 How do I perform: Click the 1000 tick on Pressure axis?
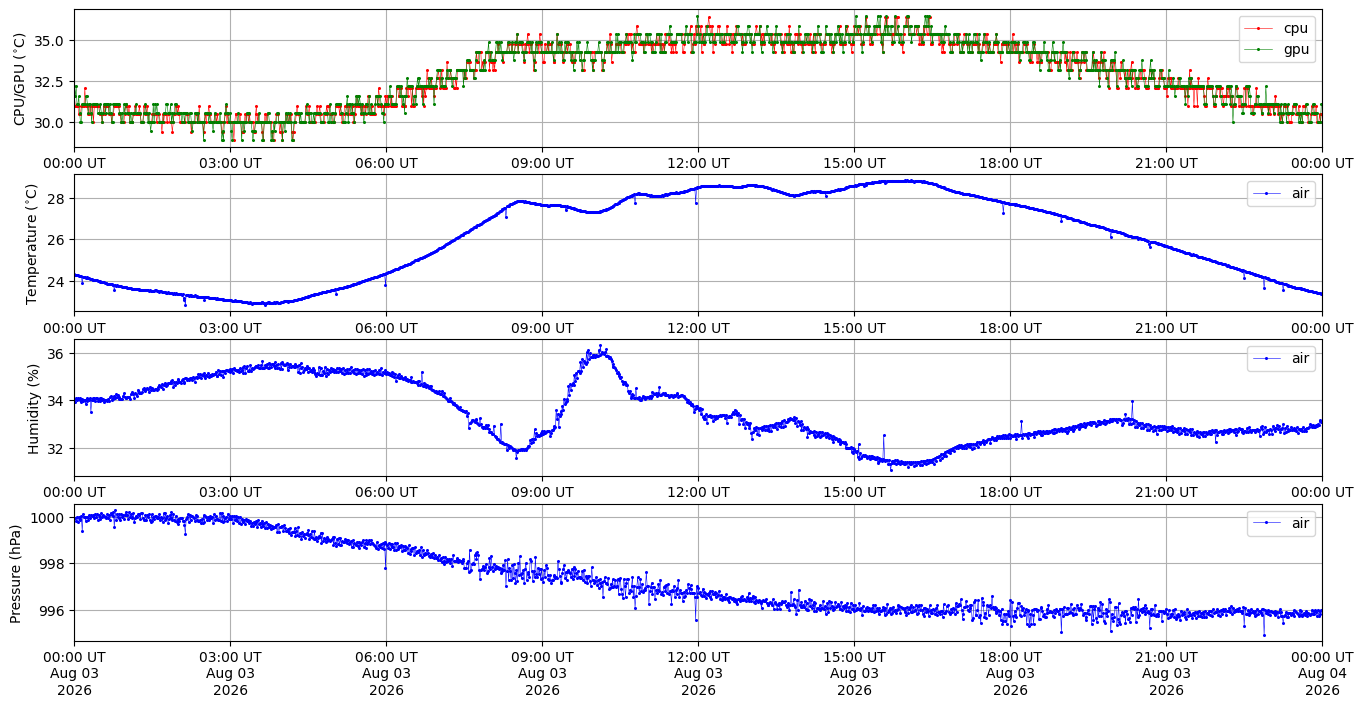click(x=50, y=518)
